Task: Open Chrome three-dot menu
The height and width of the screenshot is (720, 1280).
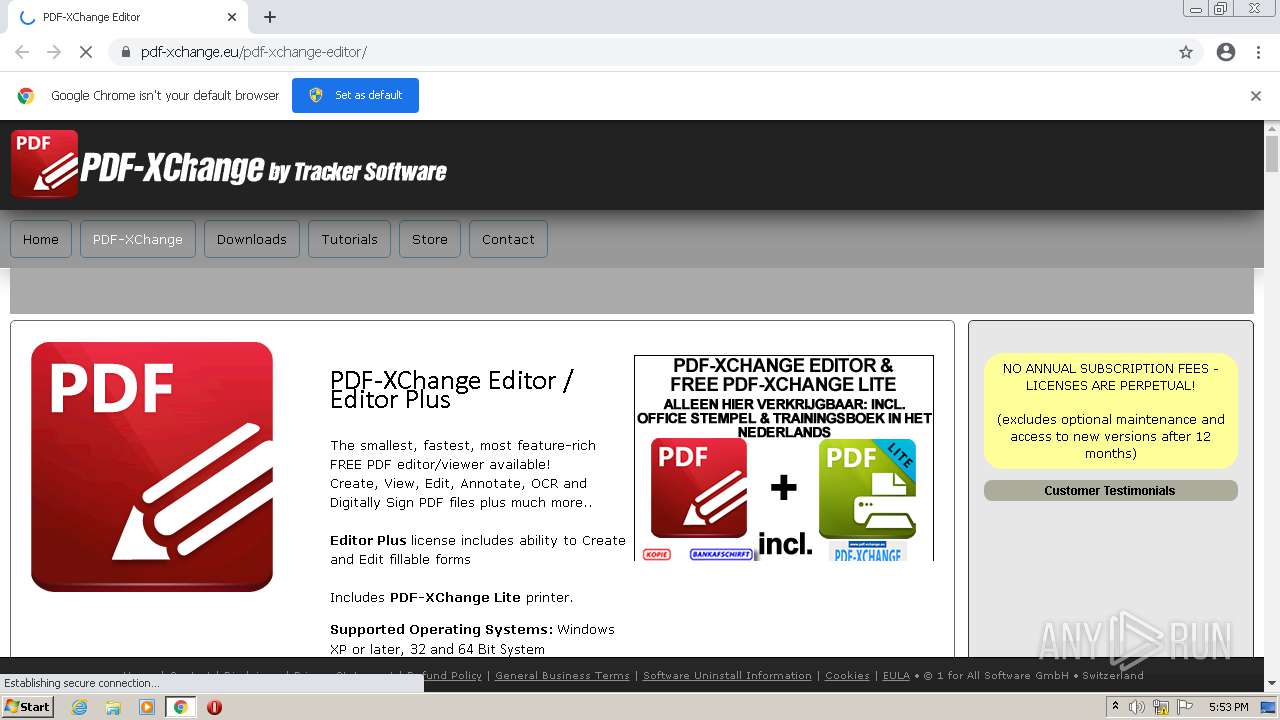Action: tap(1258, 52)
